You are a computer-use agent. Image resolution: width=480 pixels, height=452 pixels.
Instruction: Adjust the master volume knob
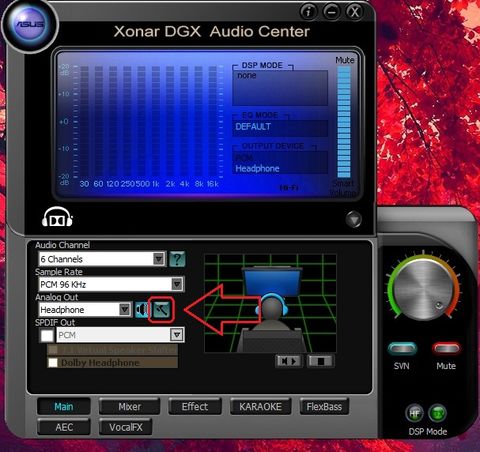(423, 289)
